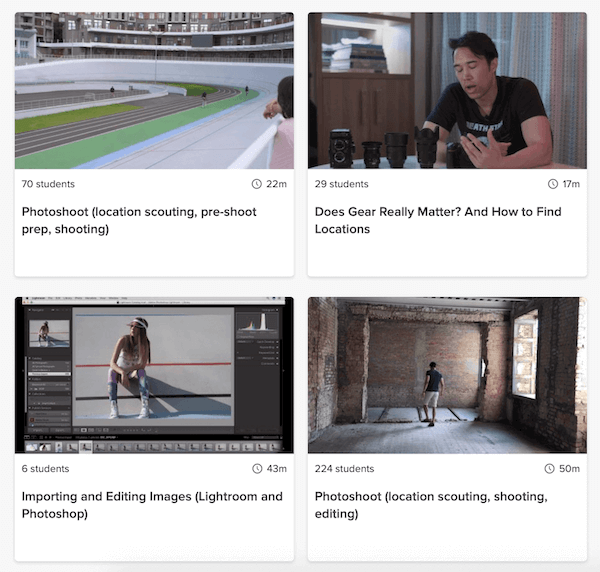Click the 17m duration text

571,184
